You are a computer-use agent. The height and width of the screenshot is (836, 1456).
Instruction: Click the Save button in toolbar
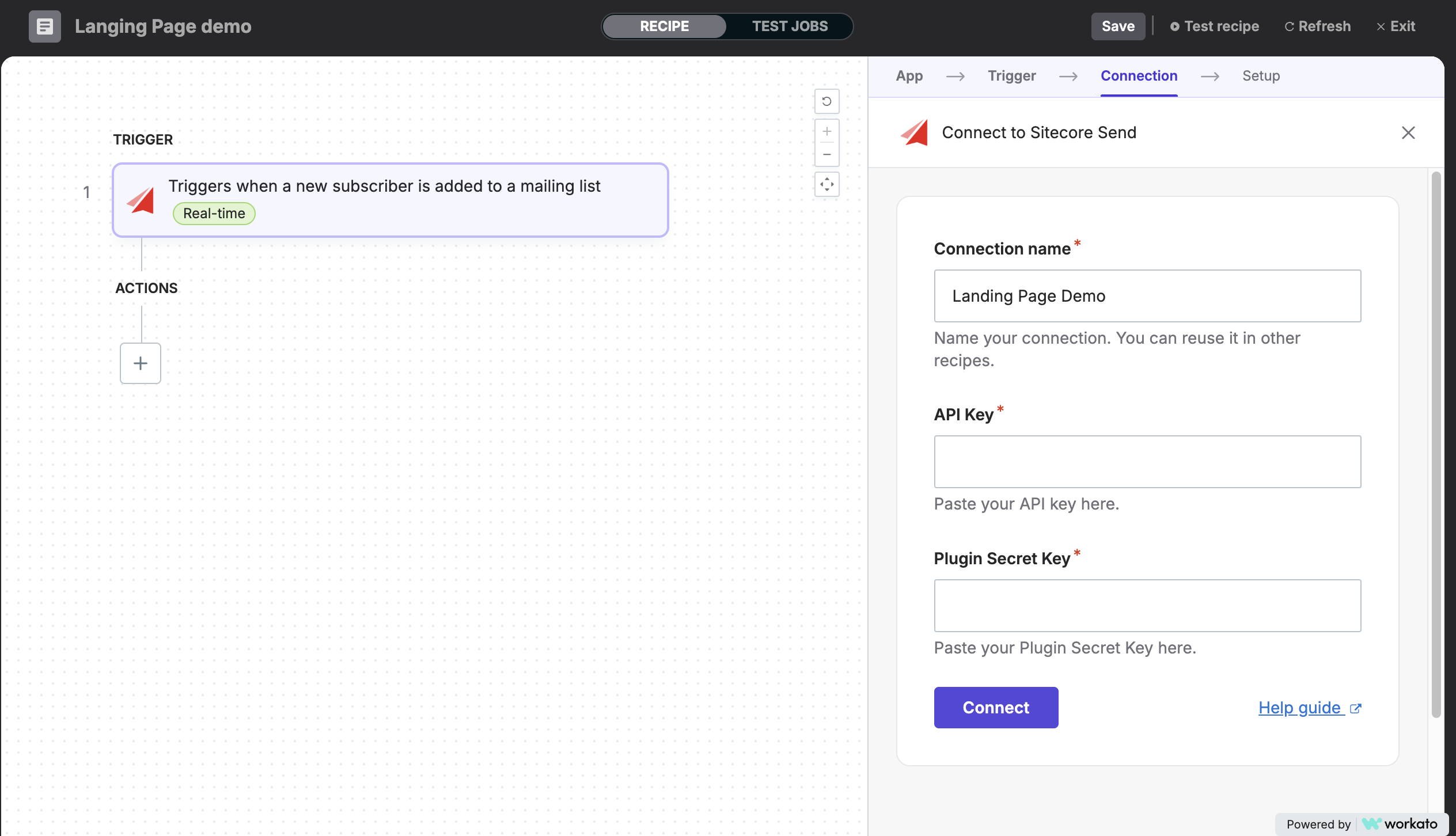(1118, 26)
